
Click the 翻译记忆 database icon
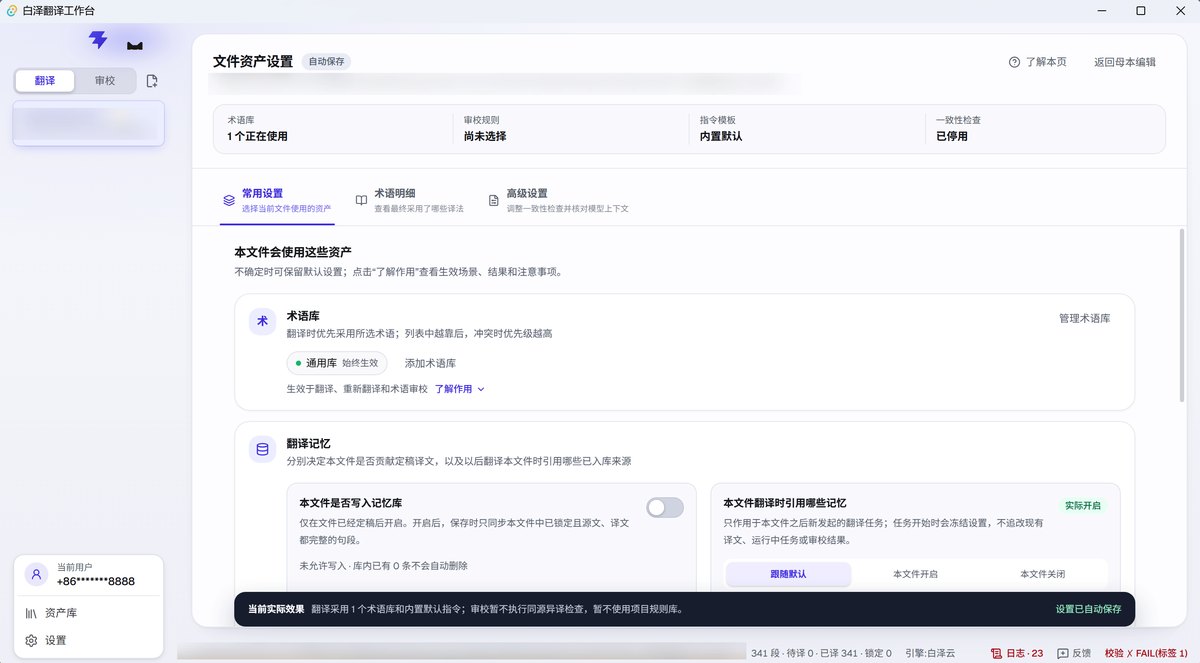(x=263, y=449)
